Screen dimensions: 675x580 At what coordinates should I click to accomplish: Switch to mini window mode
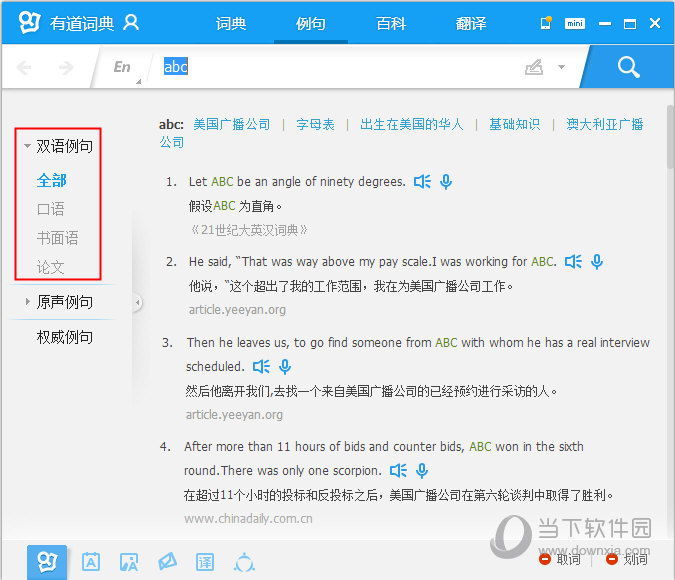pyautogui.click(x=575, y=23)
